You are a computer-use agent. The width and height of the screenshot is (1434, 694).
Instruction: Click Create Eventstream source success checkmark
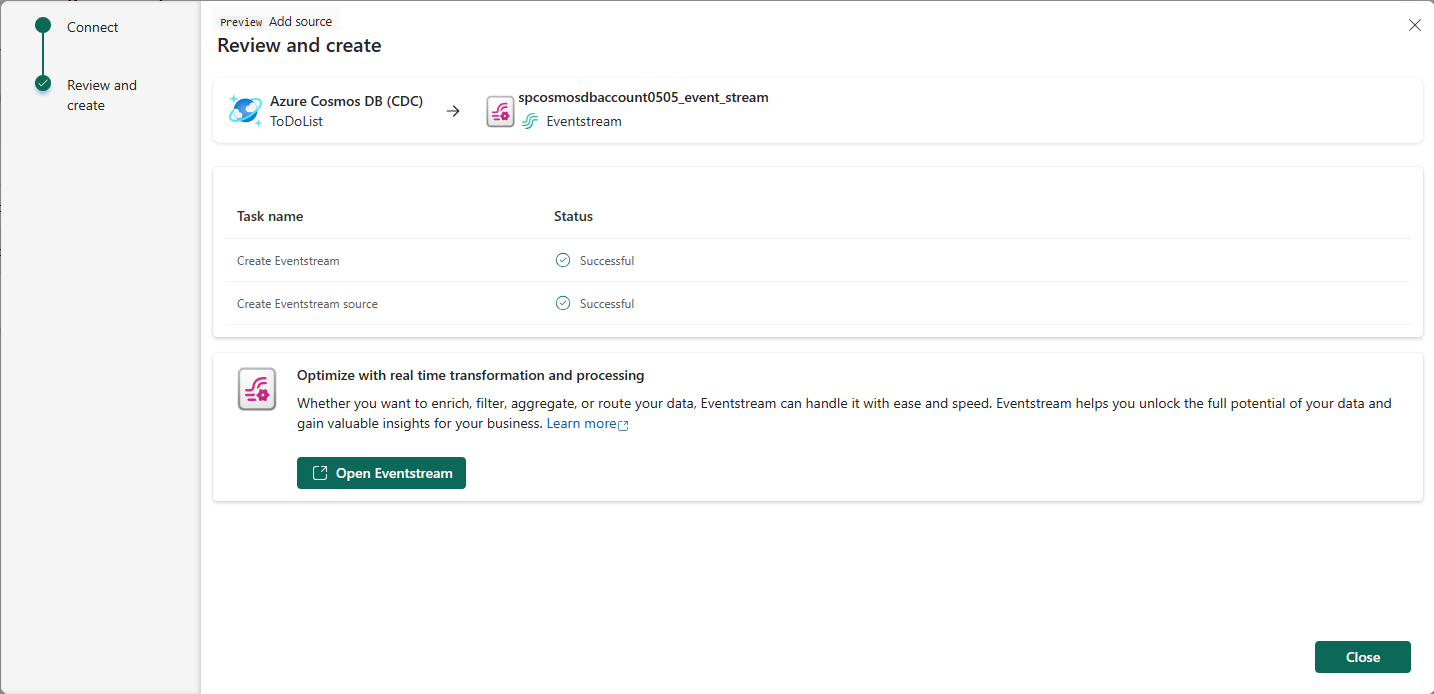(x=563, y=303)
